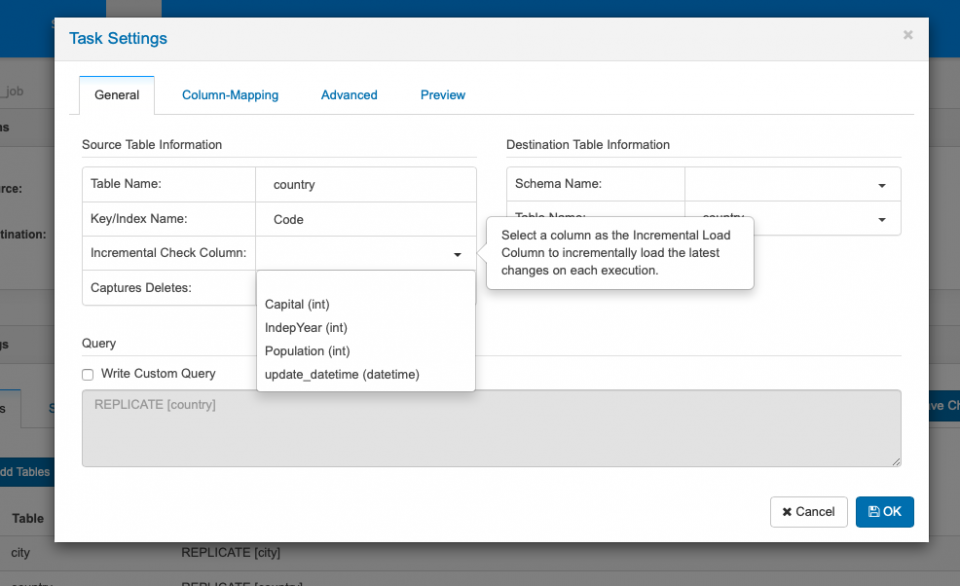The height and width of the screenshot is (586, 960).
Task: Choose Population (int) as the incremental column
Action: 307,351
